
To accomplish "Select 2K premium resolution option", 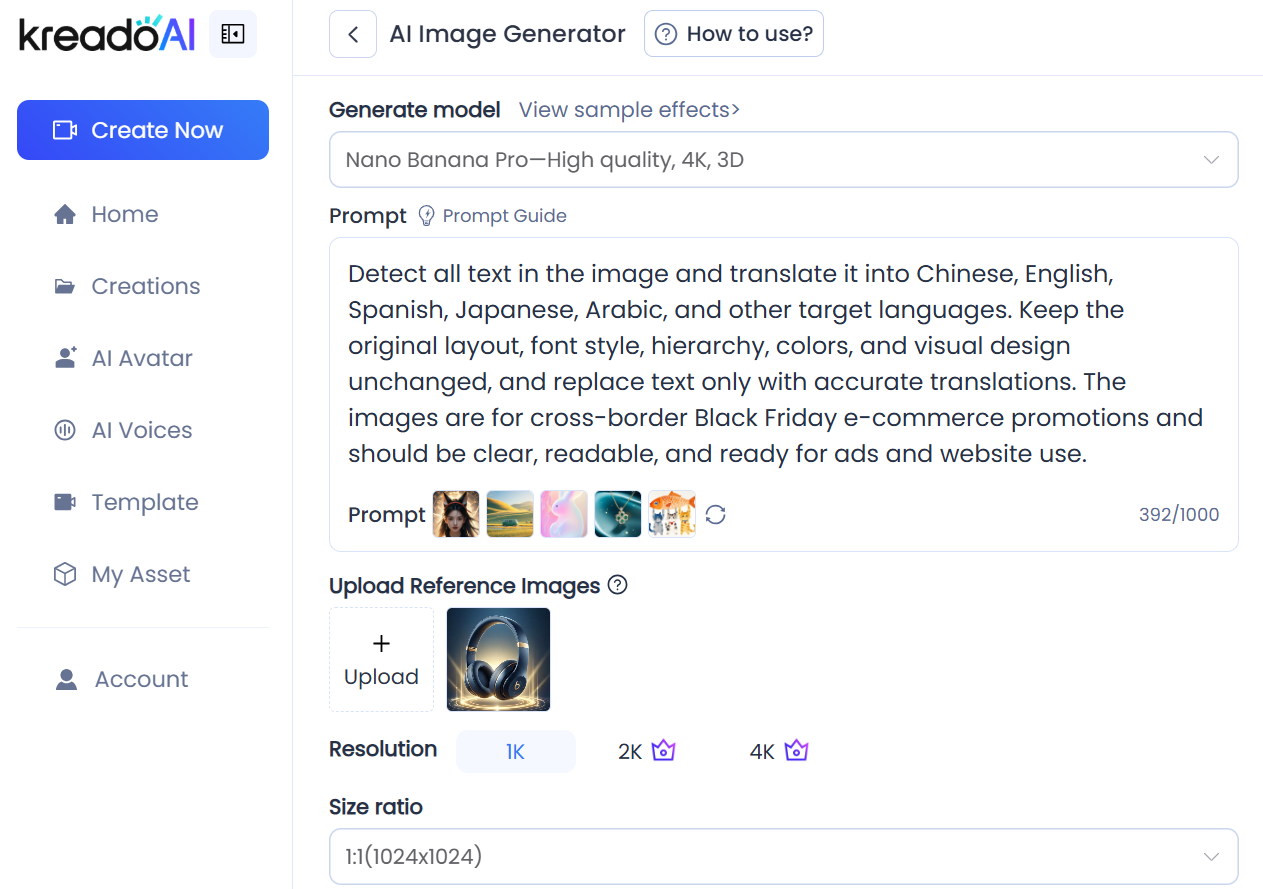I will point(646,752).
